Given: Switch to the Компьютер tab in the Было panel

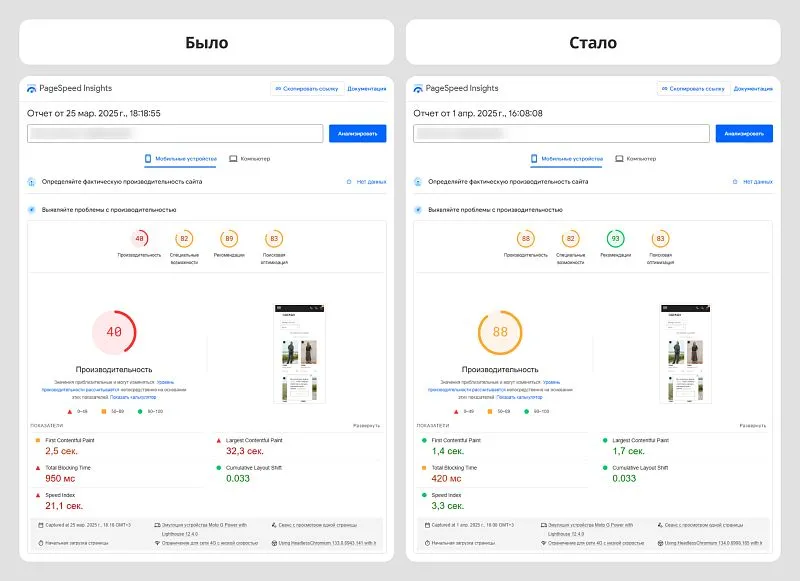Looking at the screenshot, I should pos(249,159).
